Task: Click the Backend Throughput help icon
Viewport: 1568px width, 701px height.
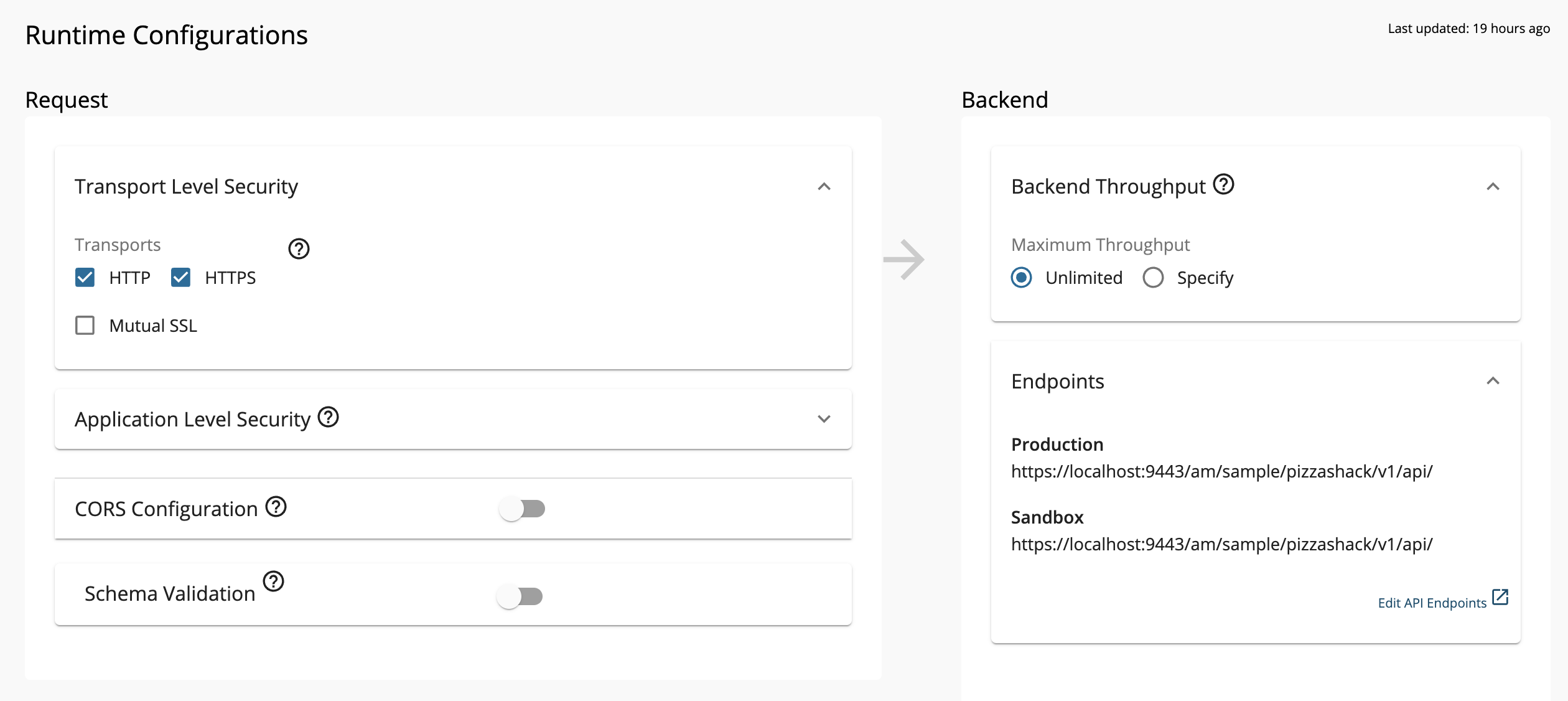Action: click(1222, 184)
